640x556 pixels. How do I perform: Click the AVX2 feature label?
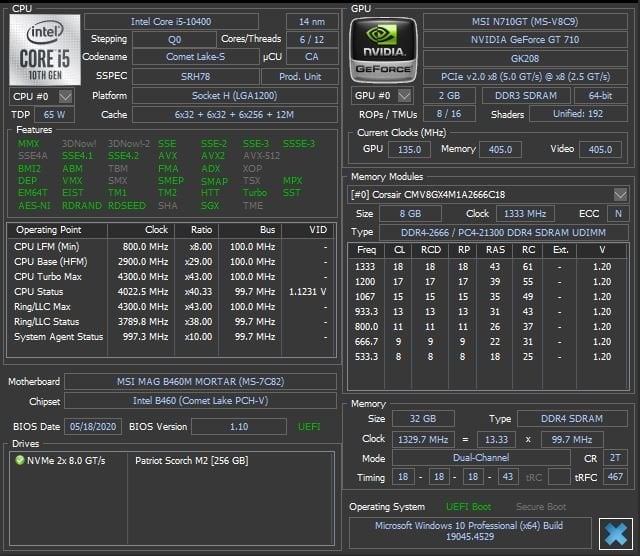pos(213,156)
